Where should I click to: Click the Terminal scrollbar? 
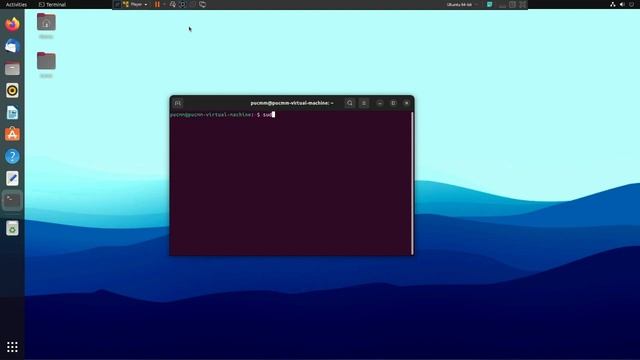[x=412, y=183]
